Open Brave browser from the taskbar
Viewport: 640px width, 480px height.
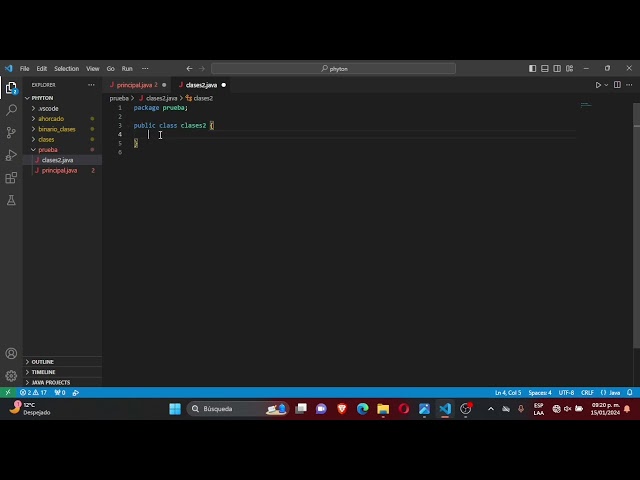(342, 409)
